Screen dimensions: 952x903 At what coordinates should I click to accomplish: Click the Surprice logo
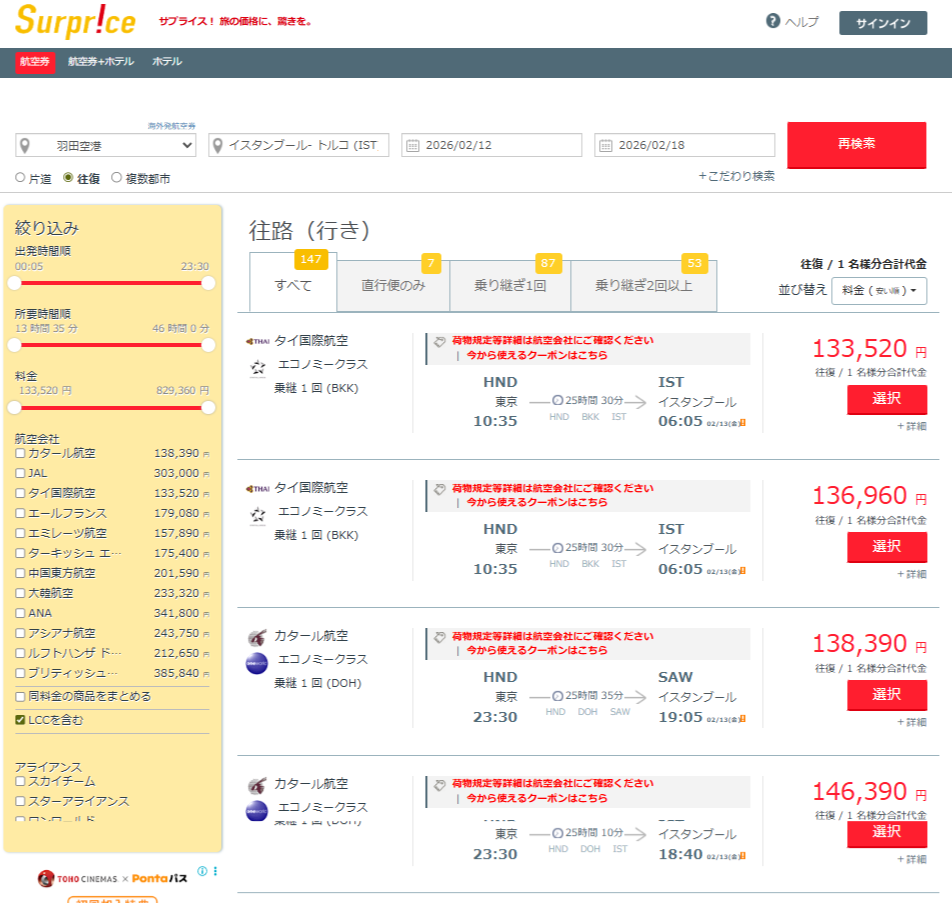point(75,21)
